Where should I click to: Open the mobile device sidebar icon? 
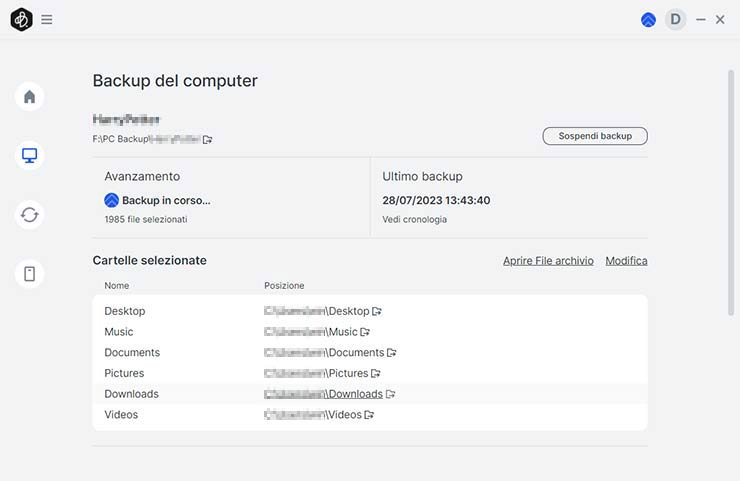pyautogui.click(x=30, y=274)
